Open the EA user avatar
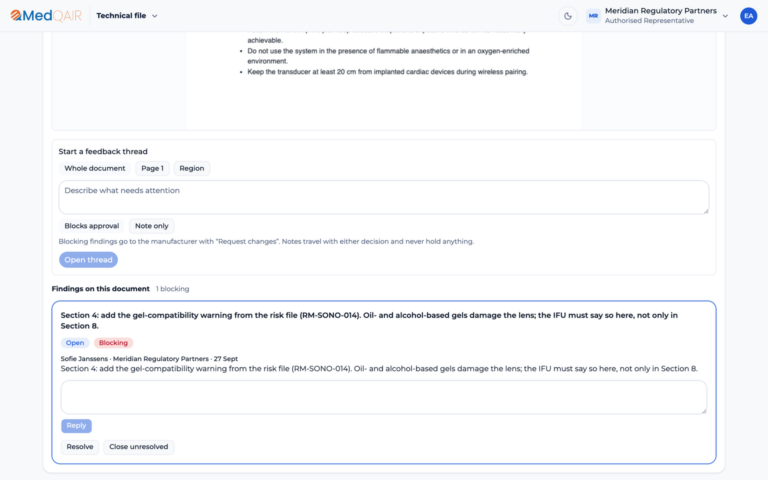Image resolution: width=768 pixels, height=480 pixels. 748,16
